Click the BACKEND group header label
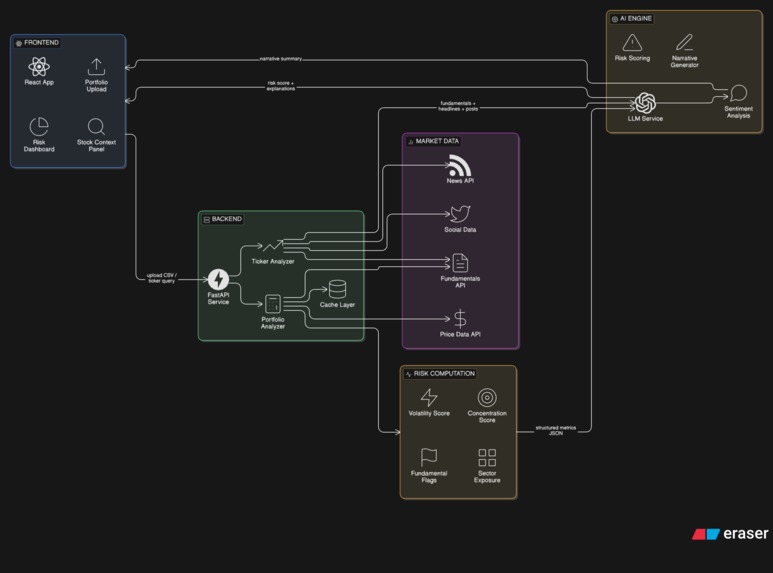The image size is (773, 573). point(222,219)
